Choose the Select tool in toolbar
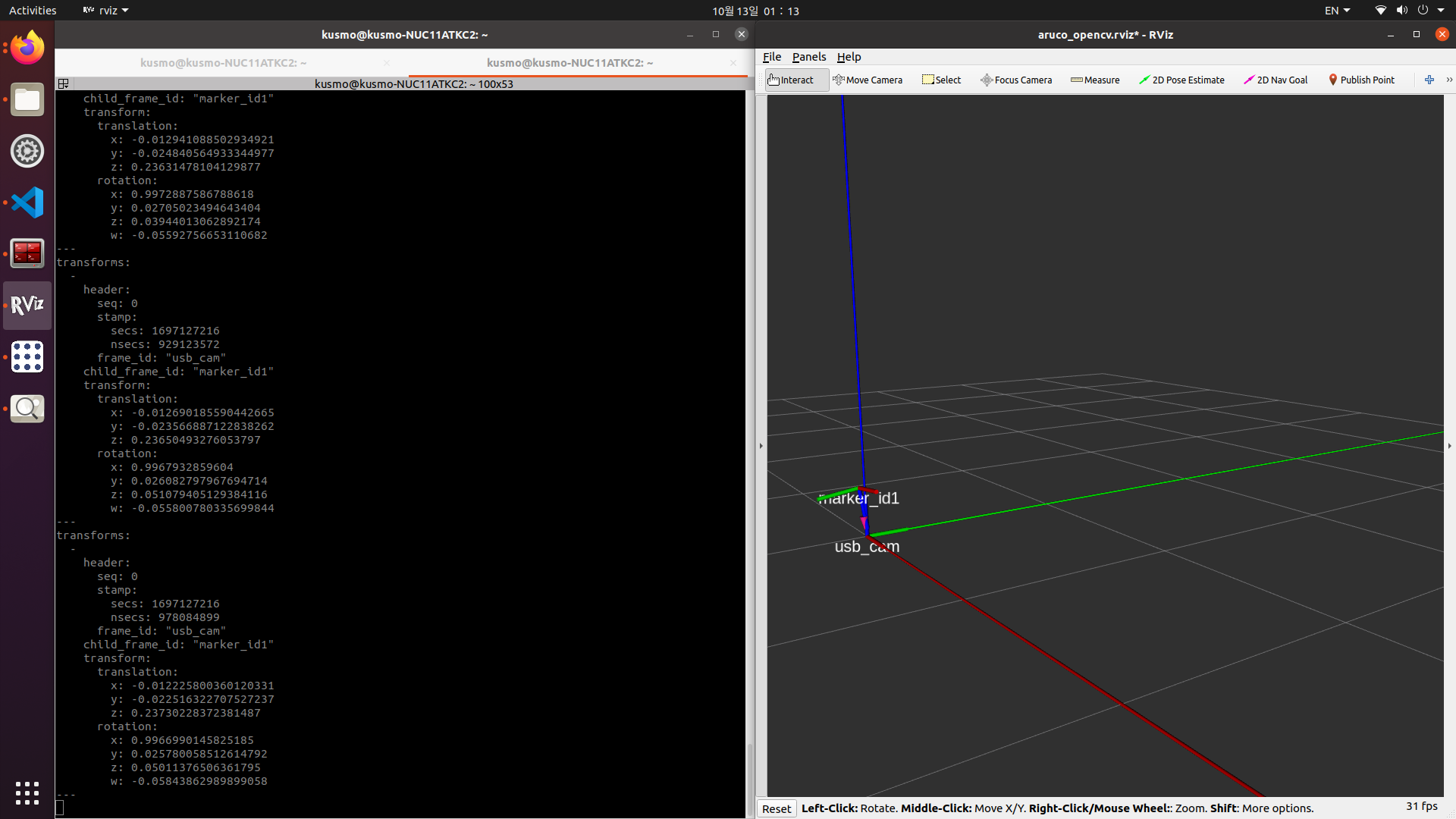This screenshot has height=819, width=1456. point(941,80)
